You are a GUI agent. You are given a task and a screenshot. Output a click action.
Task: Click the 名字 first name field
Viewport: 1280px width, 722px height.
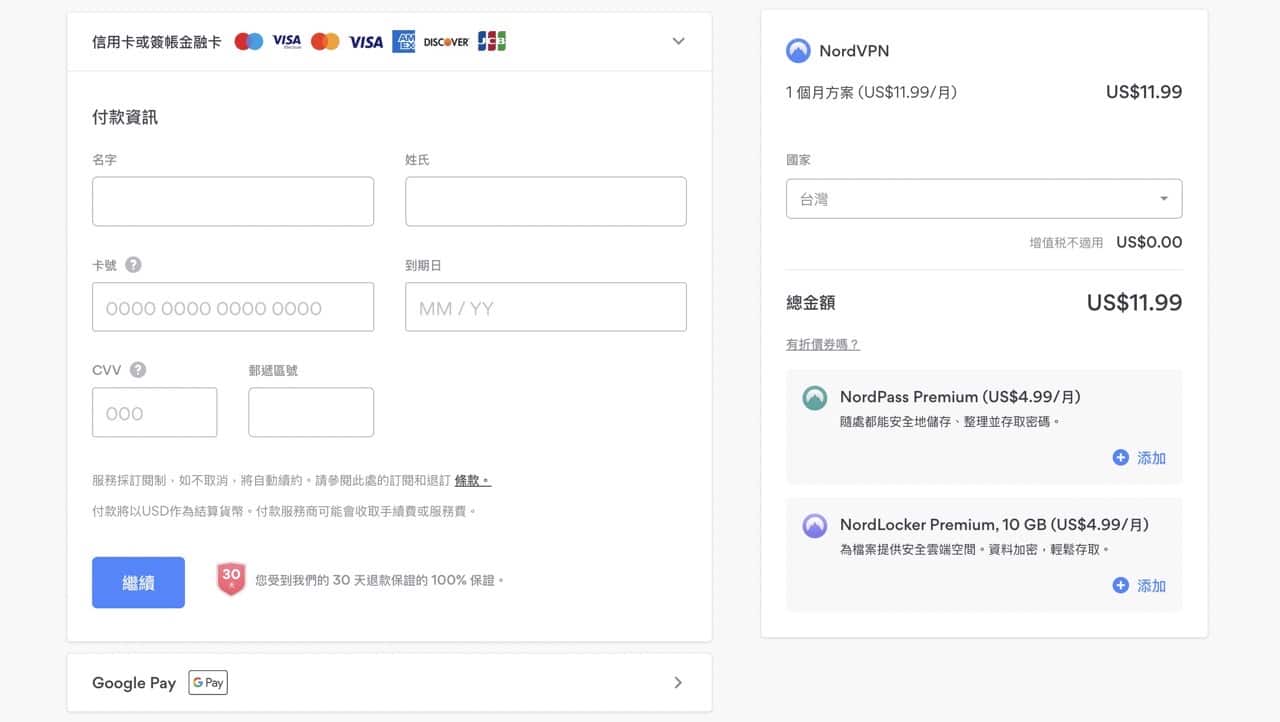click(x=233, y=201)
